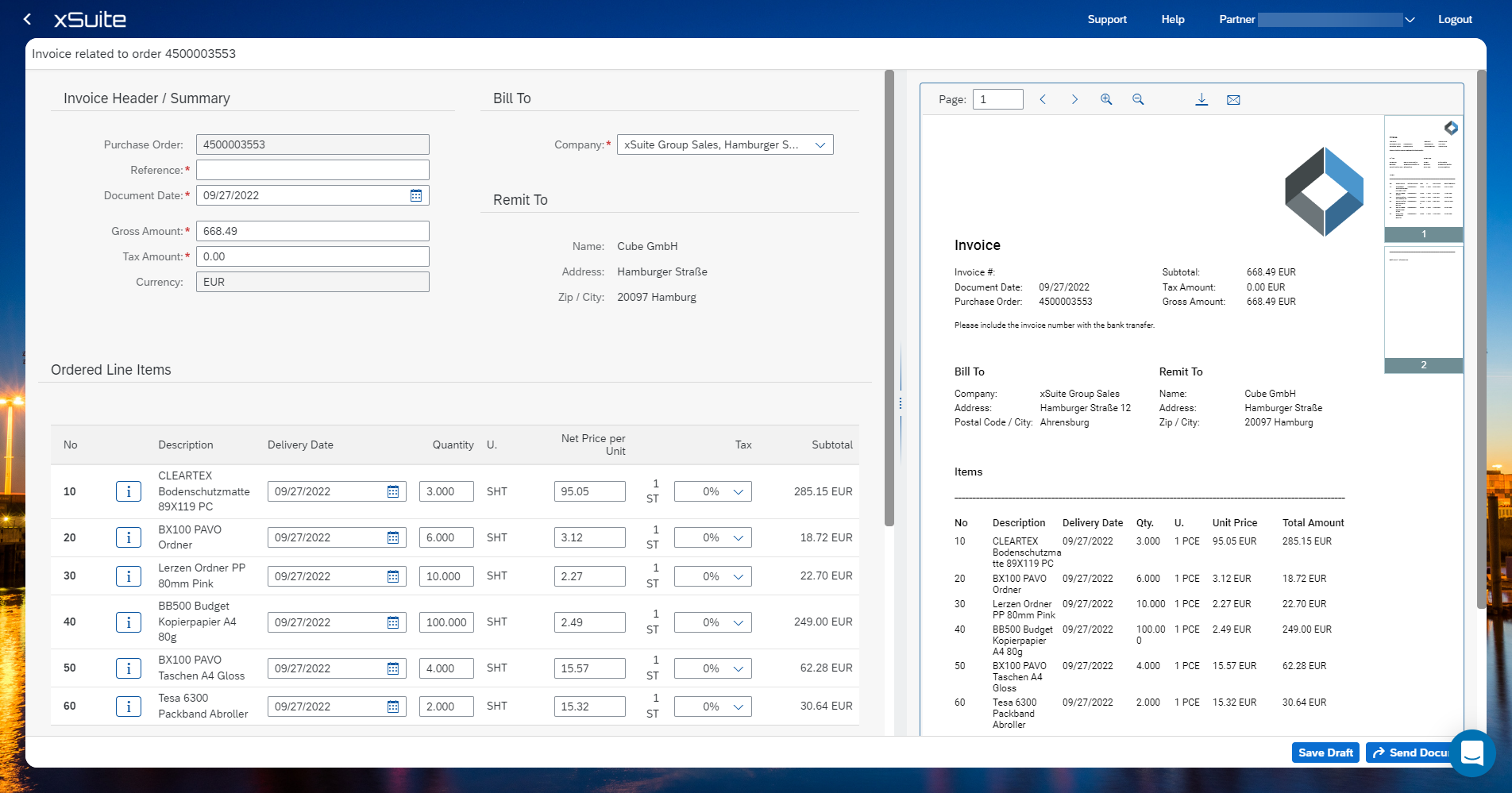Expand the Partner account menu
Viewport: 1512px width, 793px height.
pyautogui.click(x=1410, y=20)
